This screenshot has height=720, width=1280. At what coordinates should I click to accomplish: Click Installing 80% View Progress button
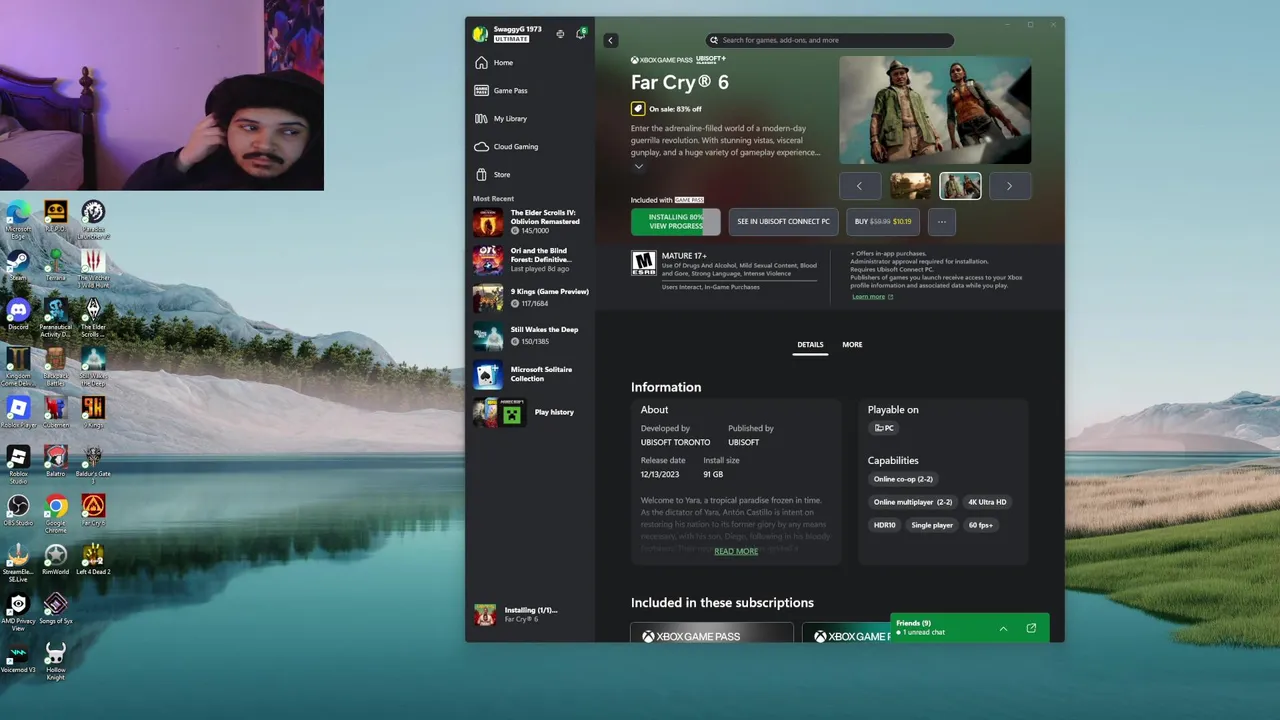point(676,222)
